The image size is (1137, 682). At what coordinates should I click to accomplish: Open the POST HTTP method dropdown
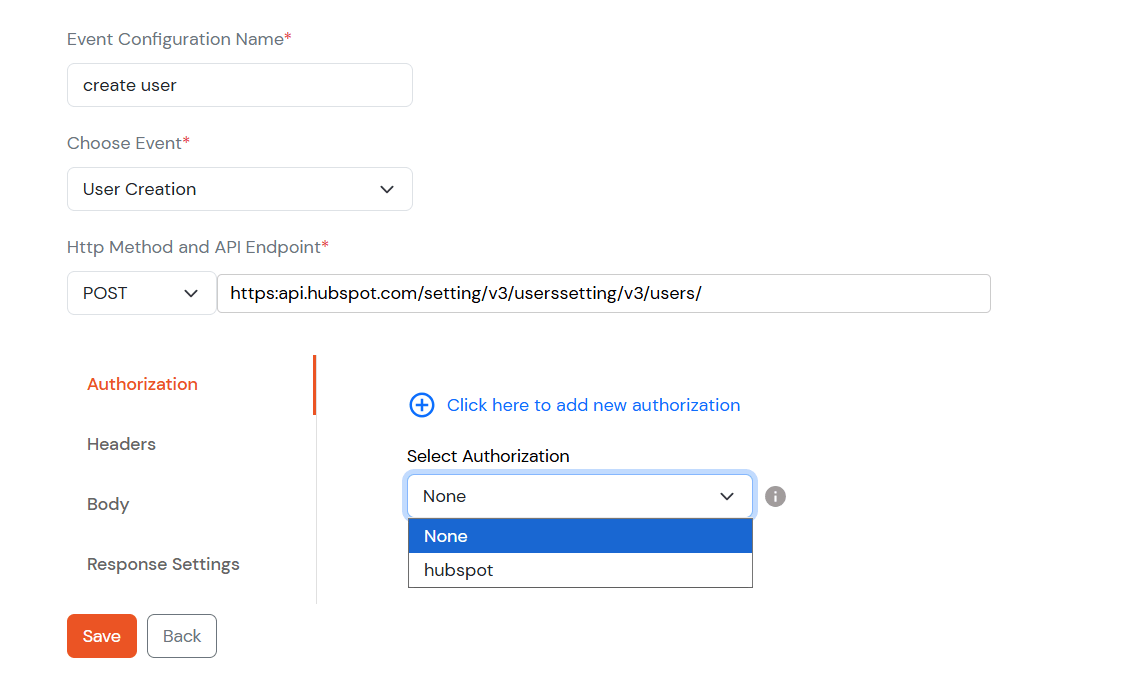point(141,293)
